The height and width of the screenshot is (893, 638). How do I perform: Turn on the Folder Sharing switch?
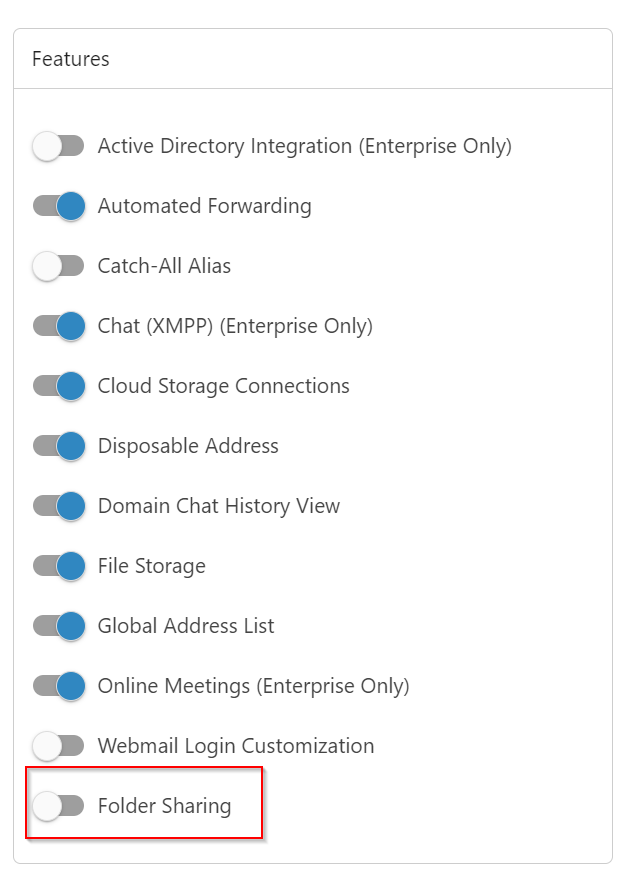(58, 806)
